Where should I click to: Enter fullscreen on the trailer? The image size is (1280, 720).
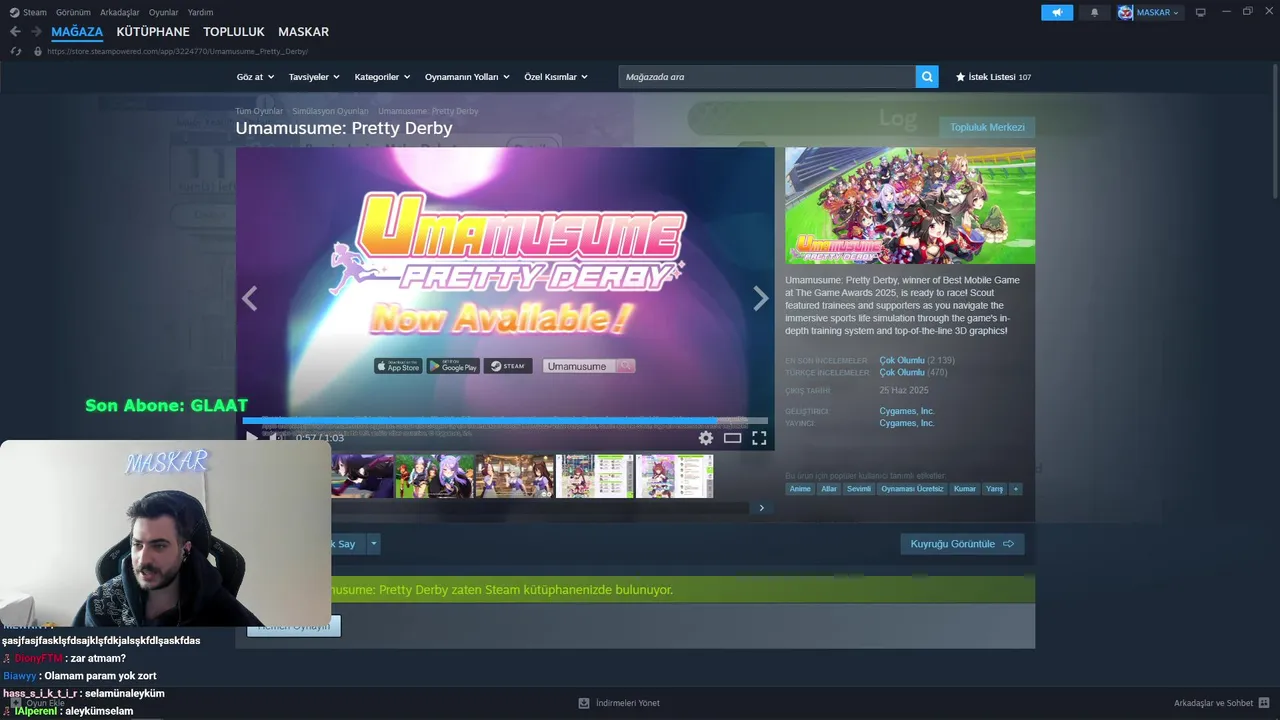point(759,438)
